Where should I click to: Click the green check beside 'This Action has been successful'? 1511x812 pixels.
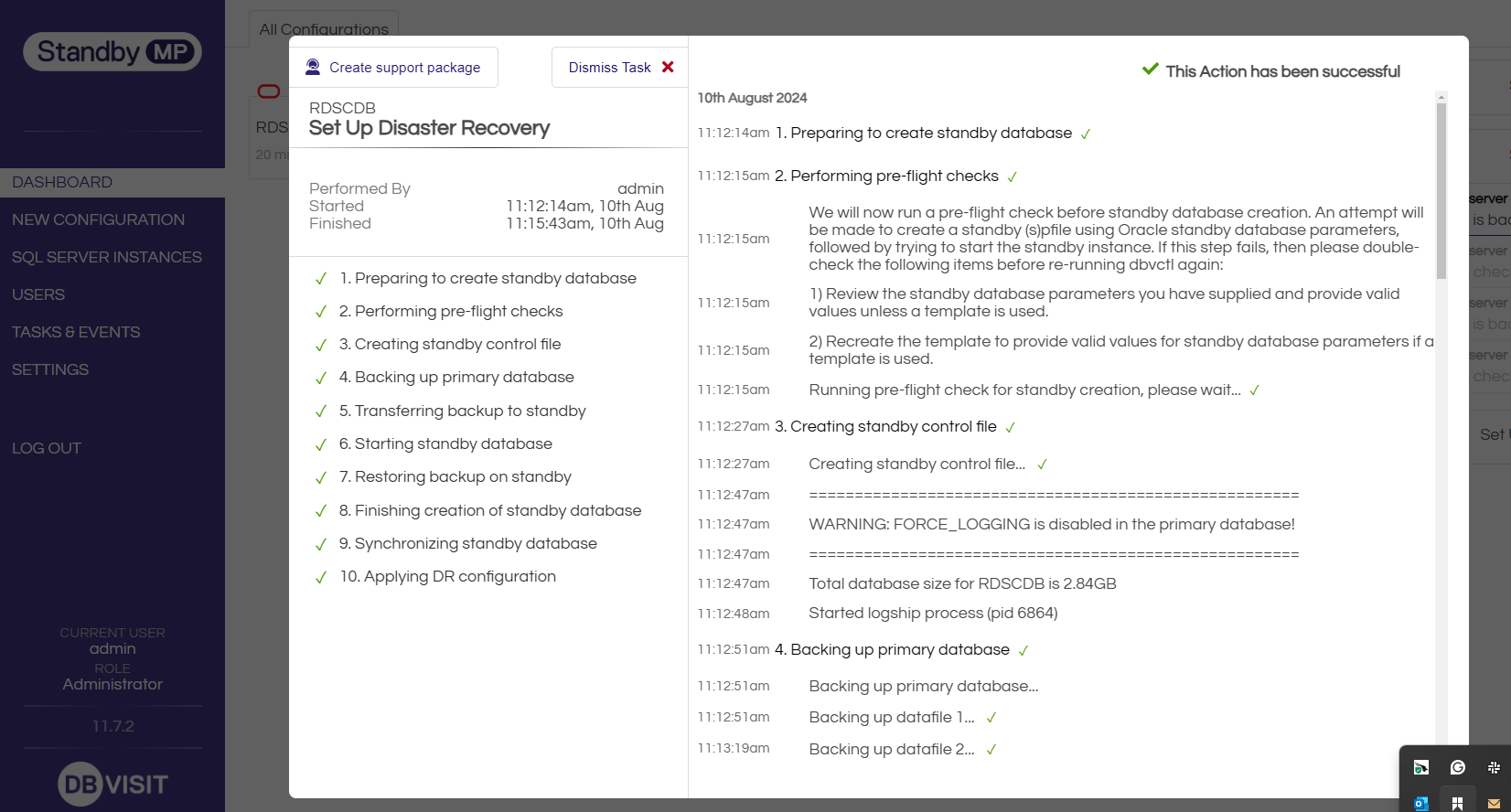[x=1151, y=69]
